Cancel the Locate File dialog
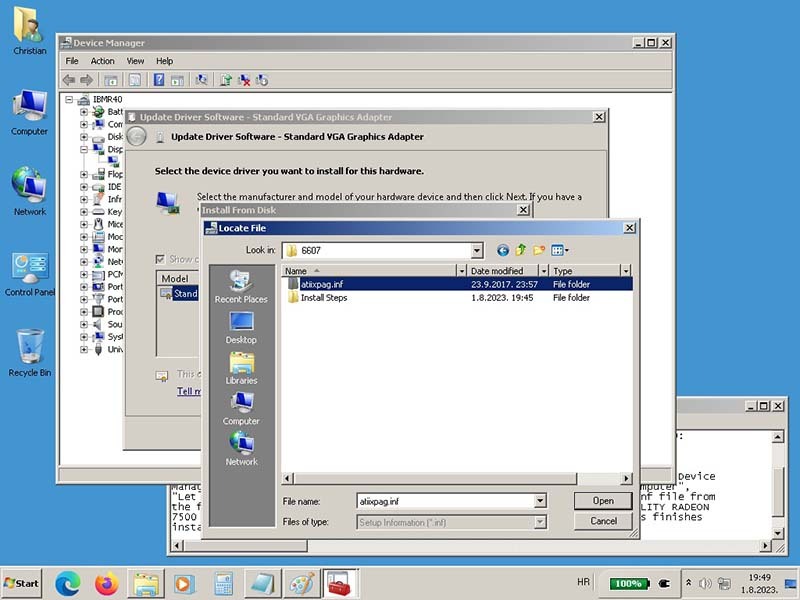Image resolution: width=800 pixels, height=600 pixels. [x=603, y=521]
